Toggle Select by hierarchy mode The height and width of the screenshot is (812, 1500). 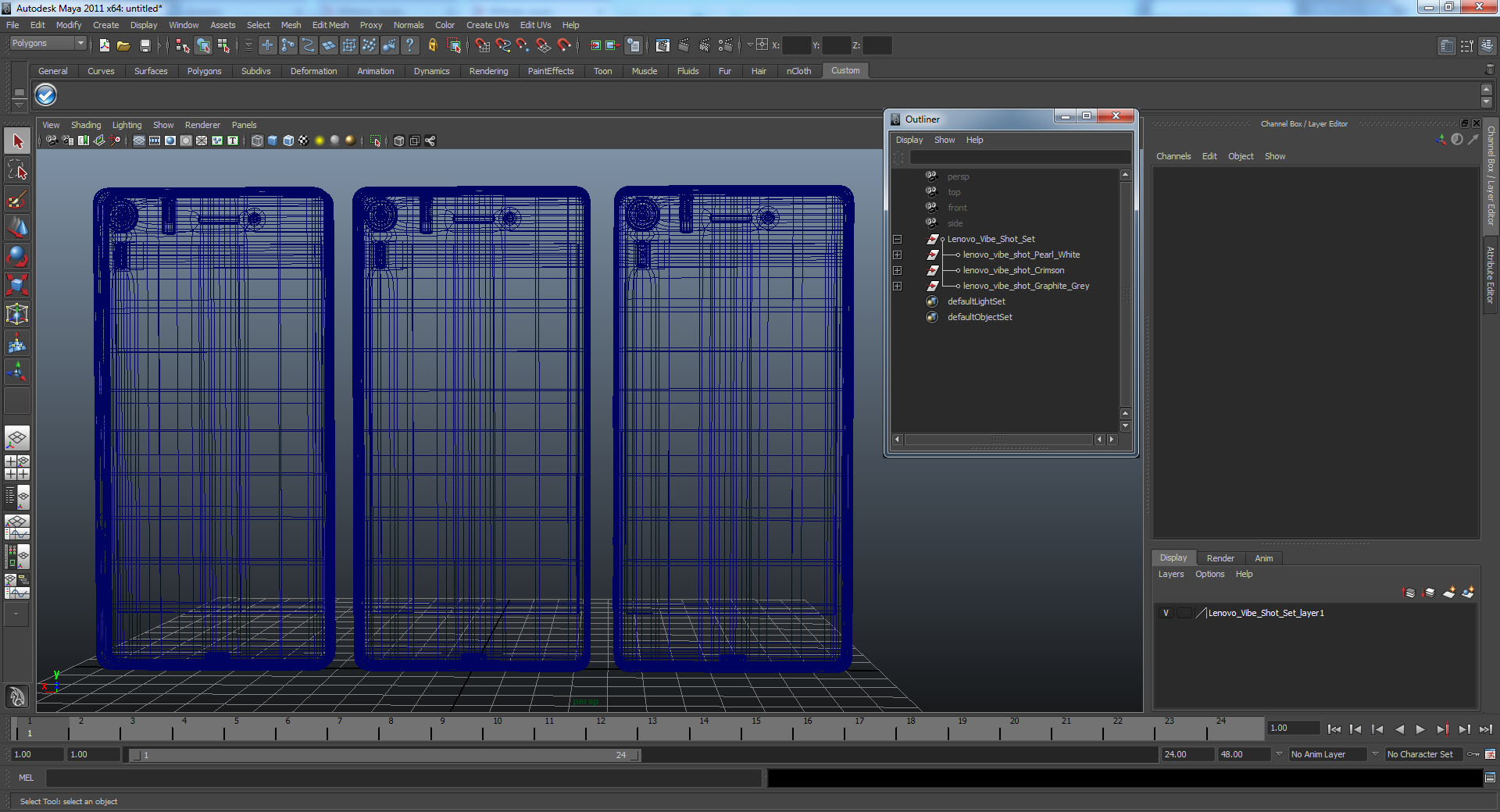click(182, 45)
